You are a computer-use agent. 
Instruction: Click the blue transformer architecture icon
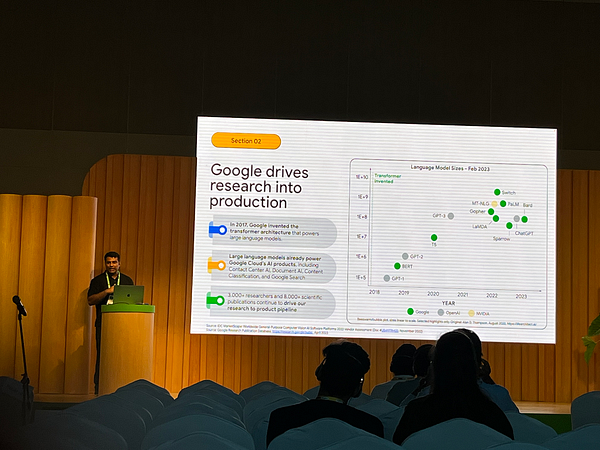coord(217,230)
